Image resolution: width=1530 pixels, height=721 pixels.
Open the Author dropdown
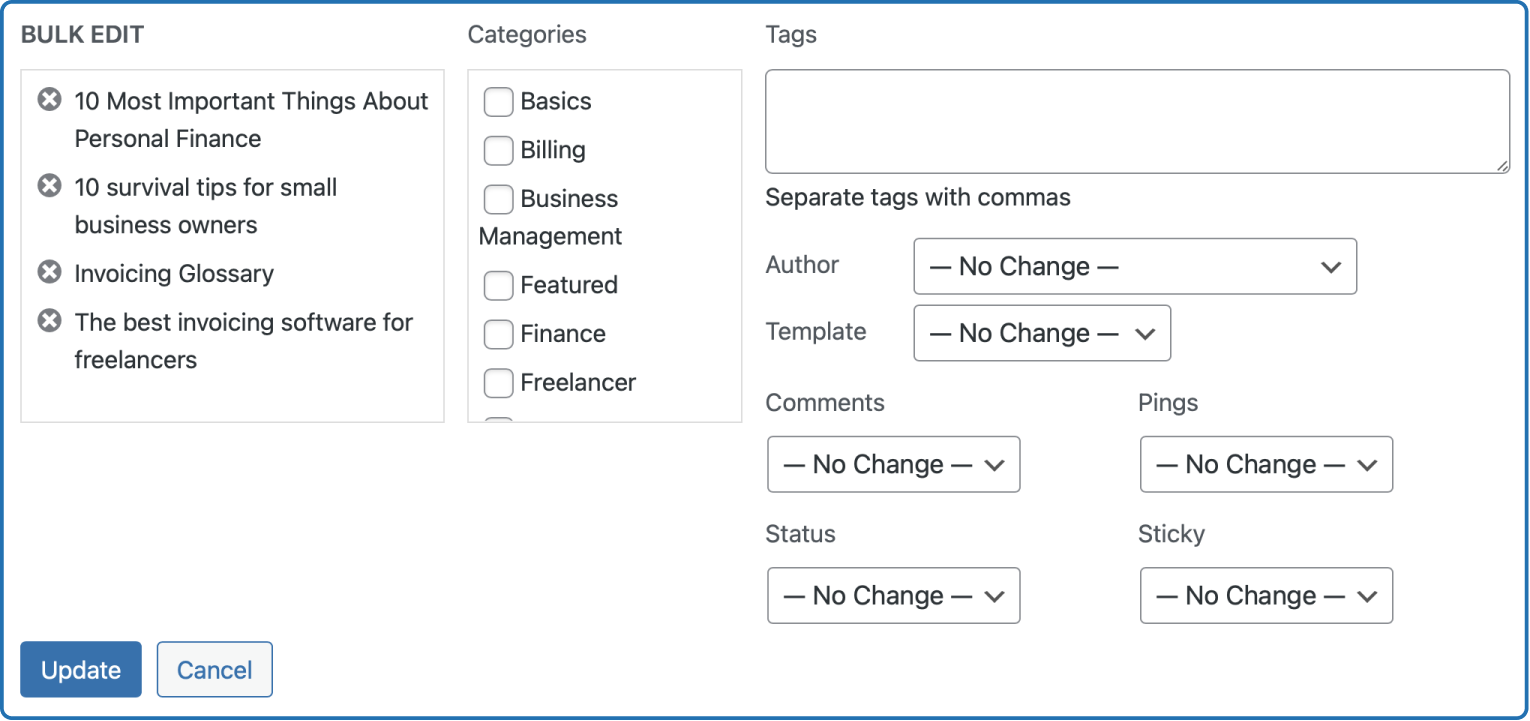pyautogui.click(x=1135, y=266)
